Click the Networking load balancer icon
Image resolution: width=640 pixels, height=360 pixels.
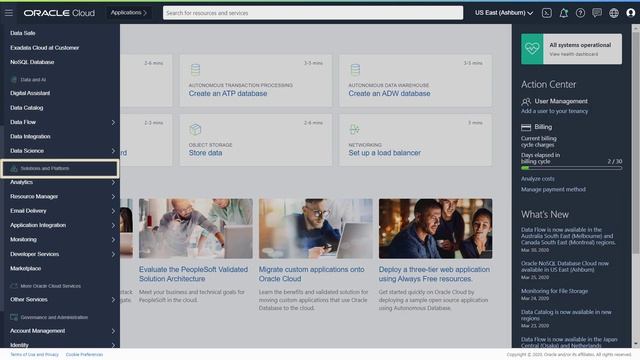354,130
